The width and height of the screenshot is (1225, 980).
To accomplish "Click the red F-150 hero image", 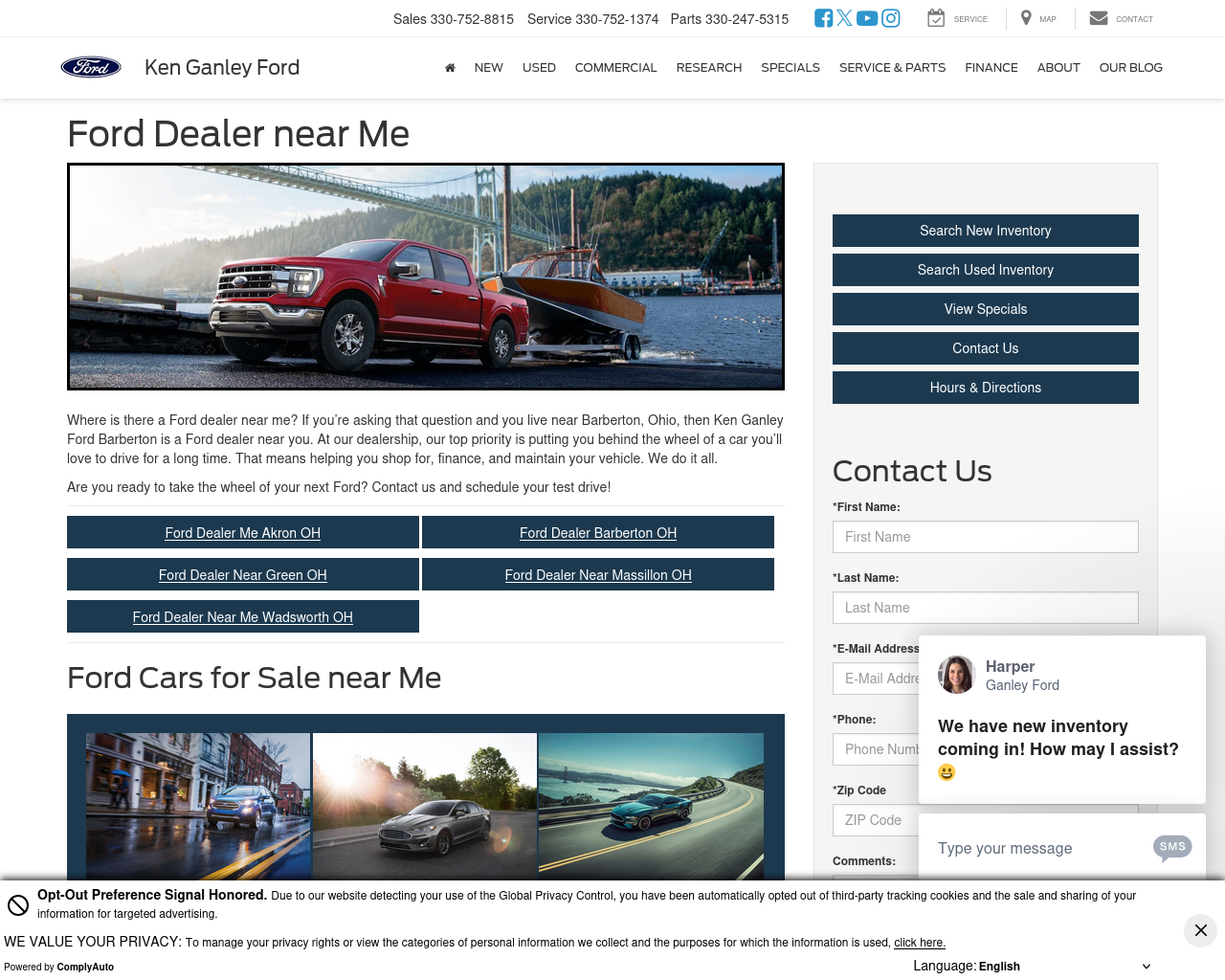I will point(426,277).
